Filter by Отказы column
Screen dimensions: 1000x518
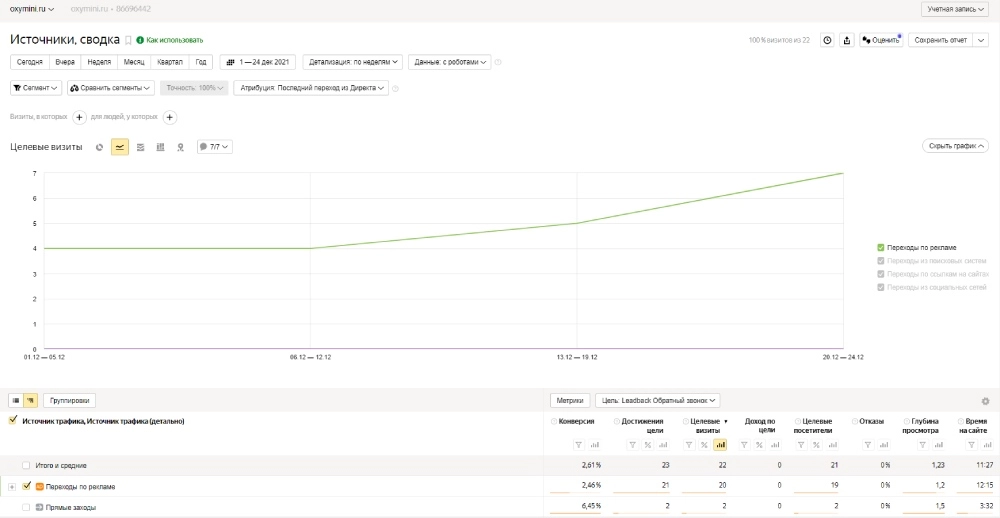pos(868,445)
